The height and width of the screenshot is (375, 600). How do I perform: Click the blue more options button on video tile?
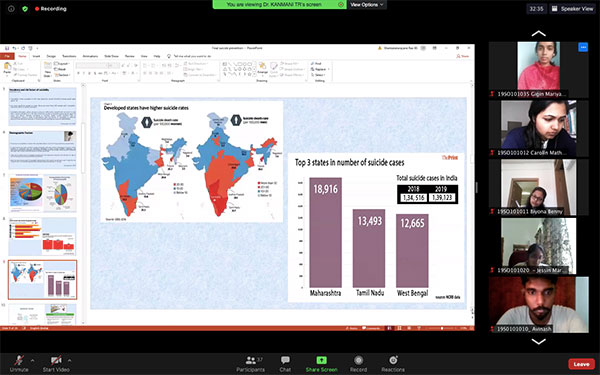pos(583,47)
